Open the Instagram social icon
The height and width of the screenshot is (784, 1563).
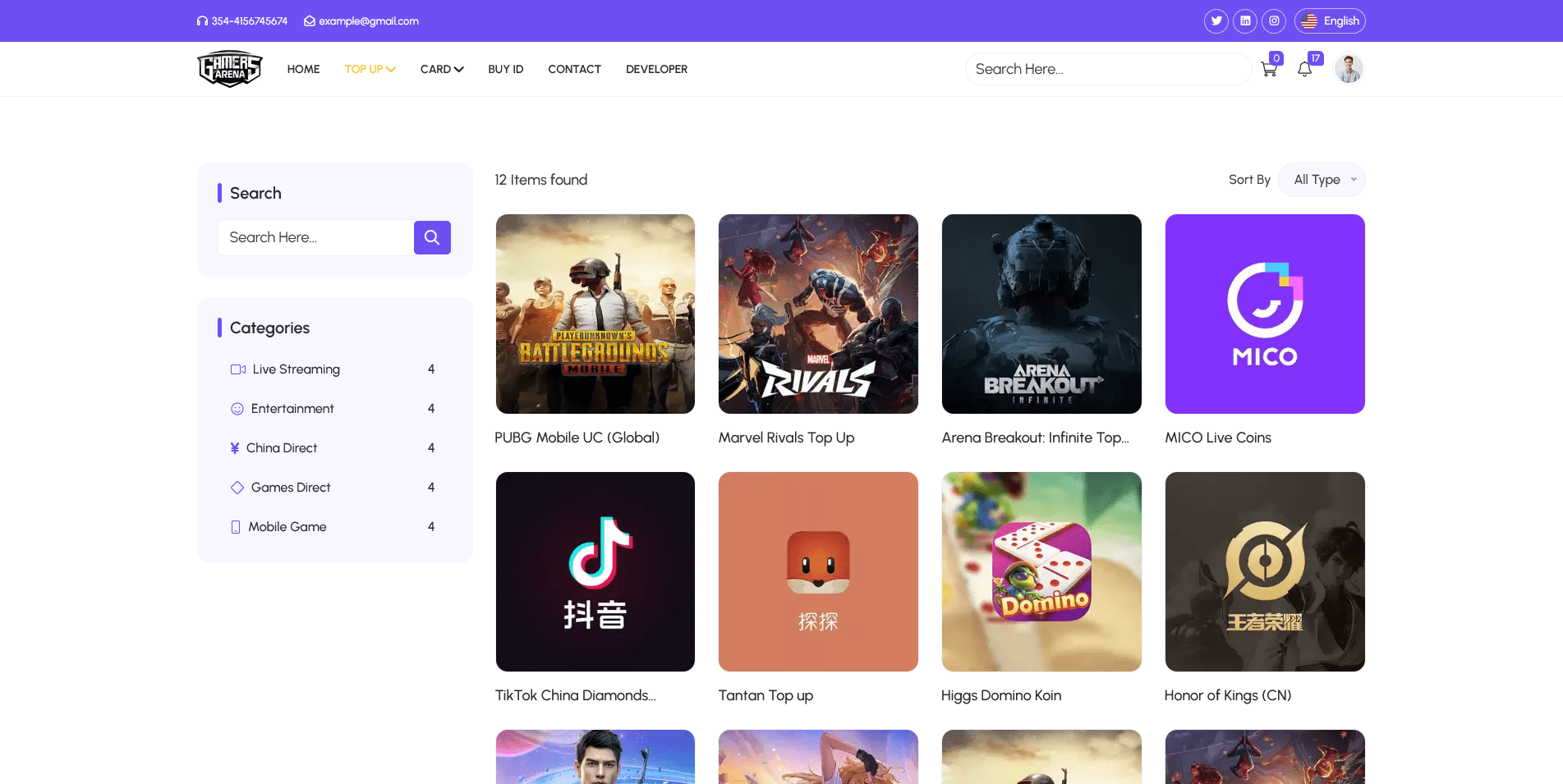click(1274, 21)
